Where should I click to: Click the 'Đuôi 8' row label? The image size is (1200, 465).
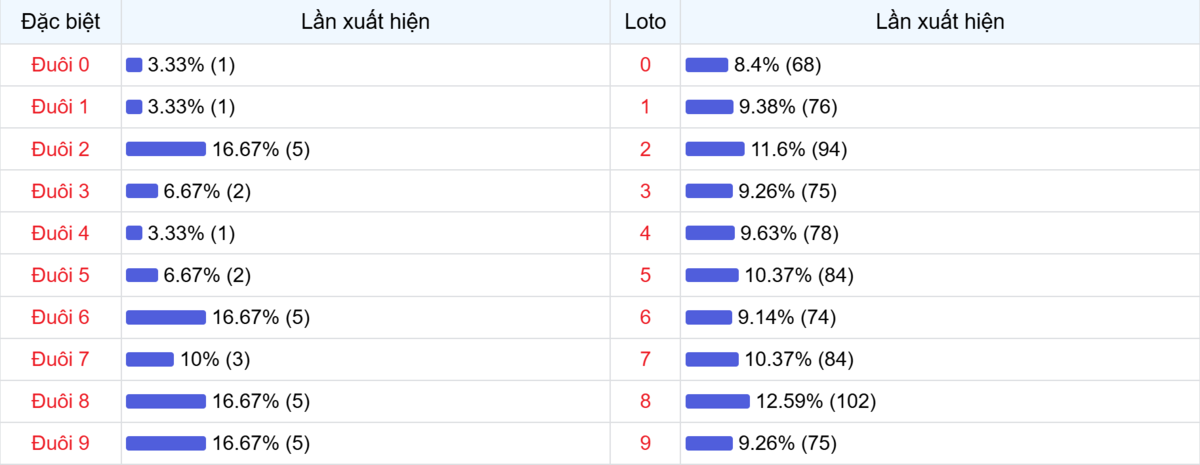point(60,401)
